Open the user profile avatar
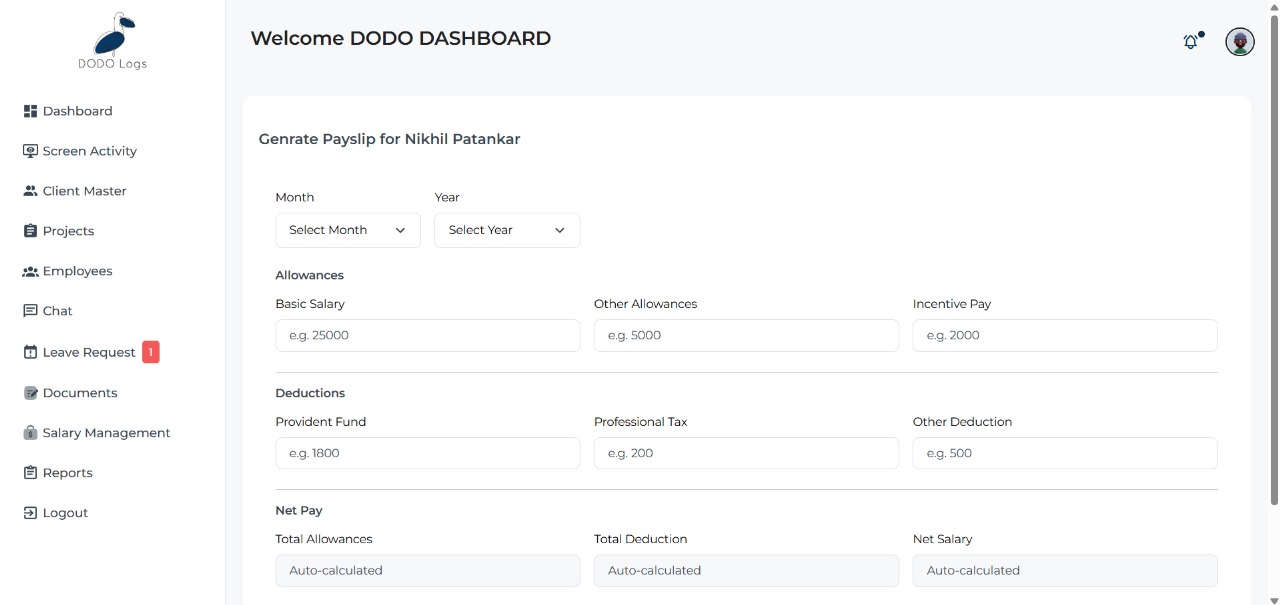This screenshot has width=1280, height=605. tap(1240, 42)
